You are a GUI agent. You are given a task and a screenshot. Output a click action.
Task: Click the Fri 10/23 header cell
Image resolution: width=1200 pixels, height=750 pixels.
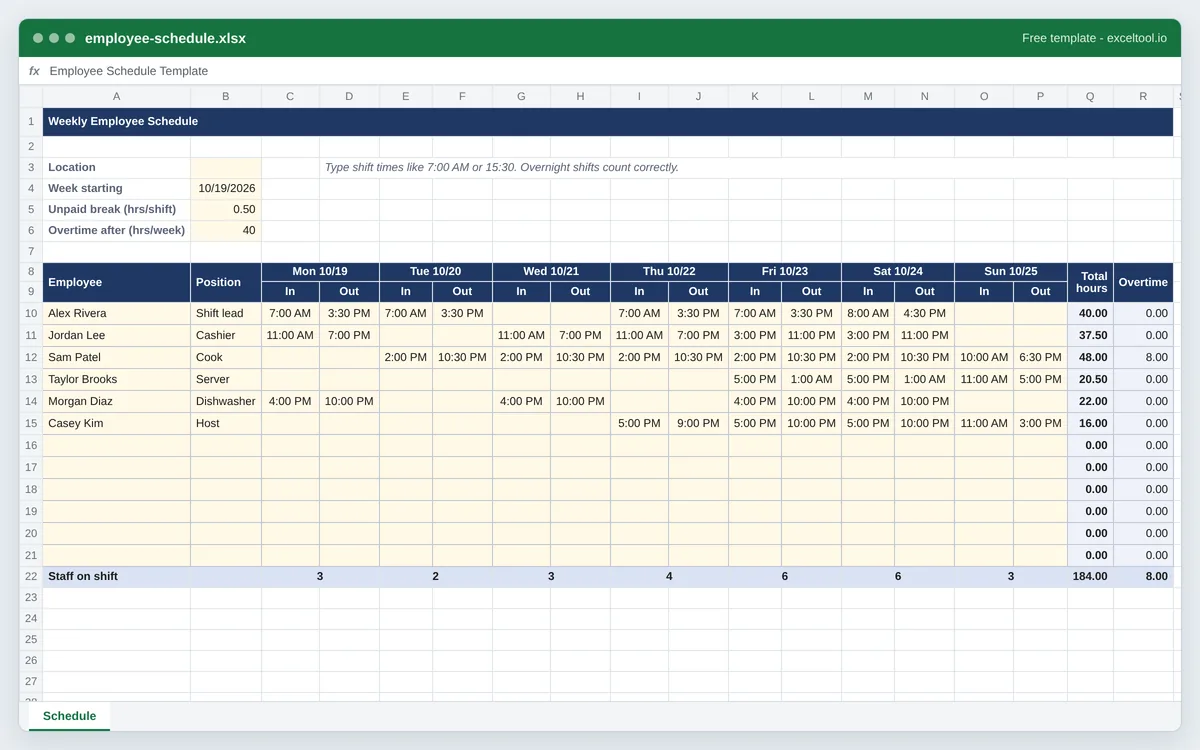coord(785,272)
